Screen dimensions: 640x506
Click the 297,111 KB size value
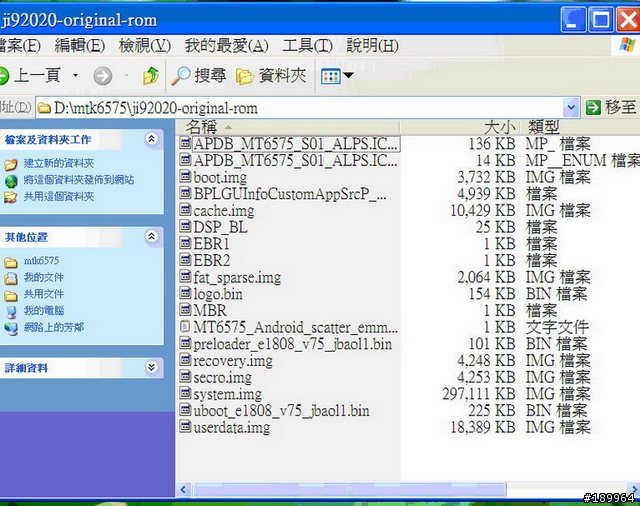(479, 394)
